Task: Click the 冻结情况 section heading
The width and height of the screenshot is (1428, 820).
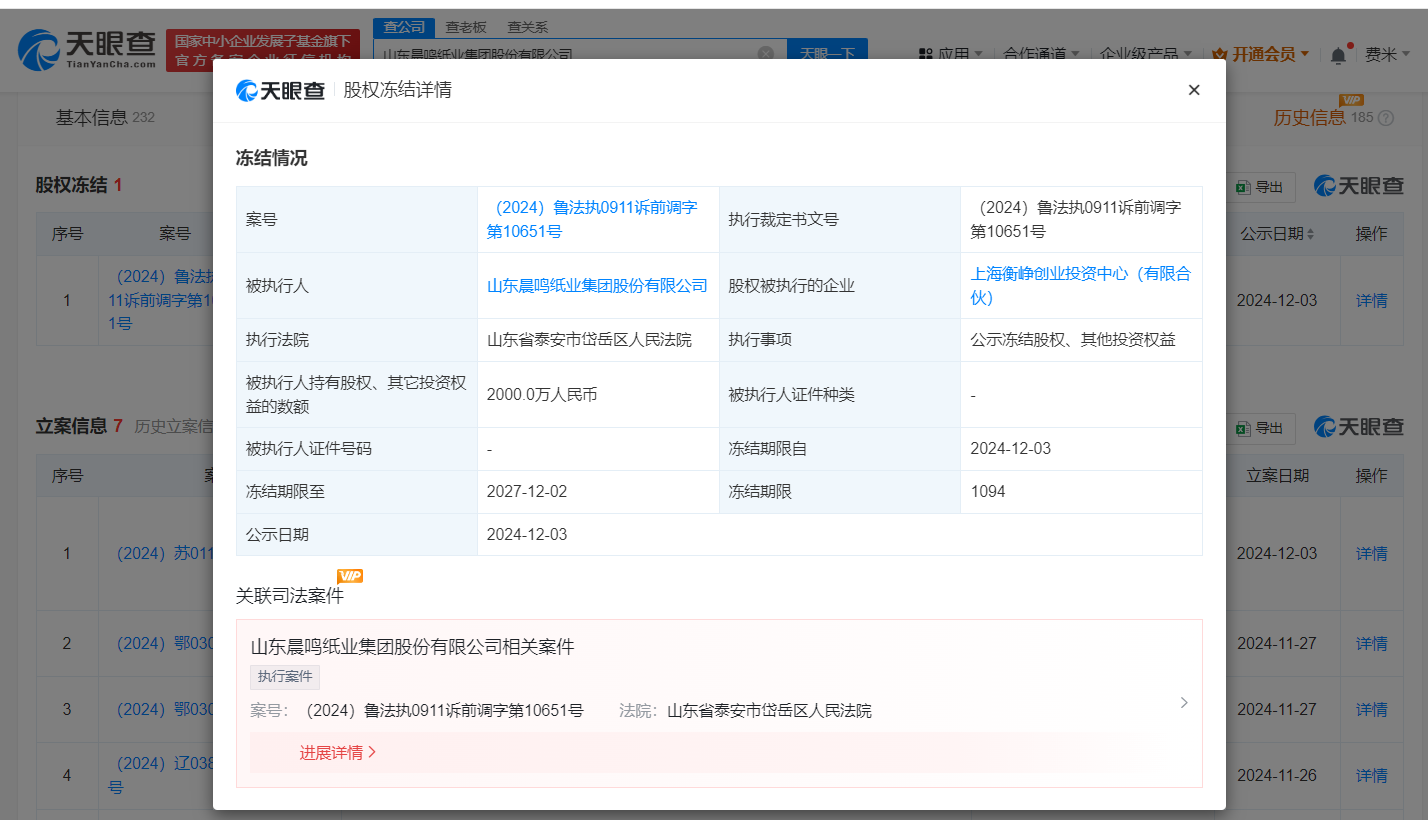Action: coord(271,158)
